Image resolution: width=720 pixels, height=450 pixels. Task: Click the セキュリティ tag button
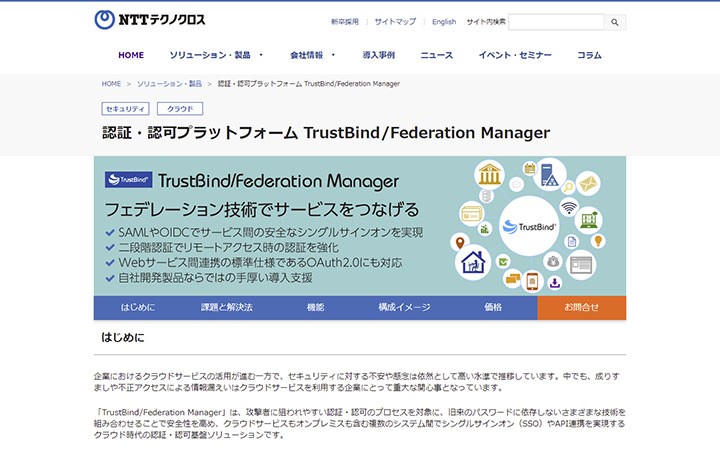(125, 108)
